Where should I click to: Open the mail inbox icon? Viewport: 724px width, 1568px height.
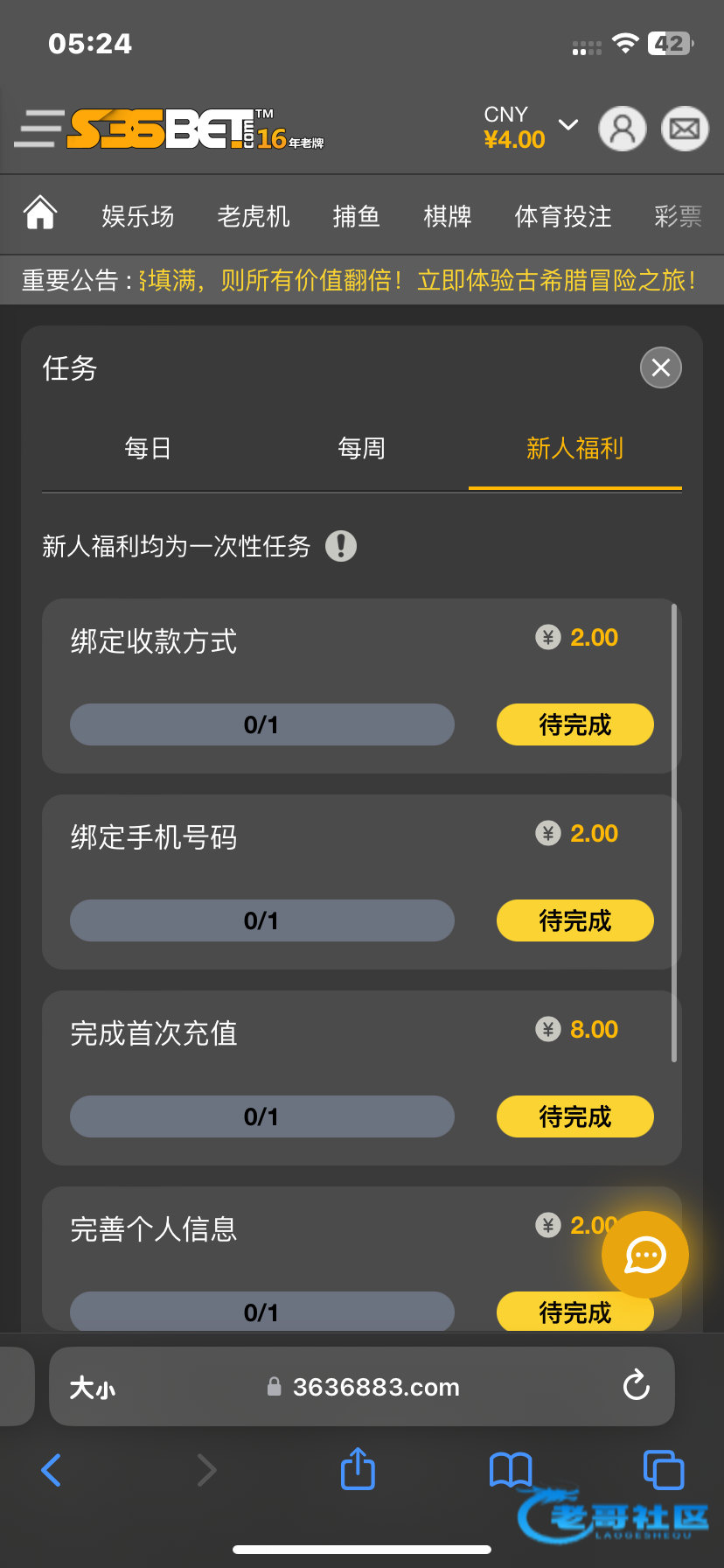pos(684,129)
